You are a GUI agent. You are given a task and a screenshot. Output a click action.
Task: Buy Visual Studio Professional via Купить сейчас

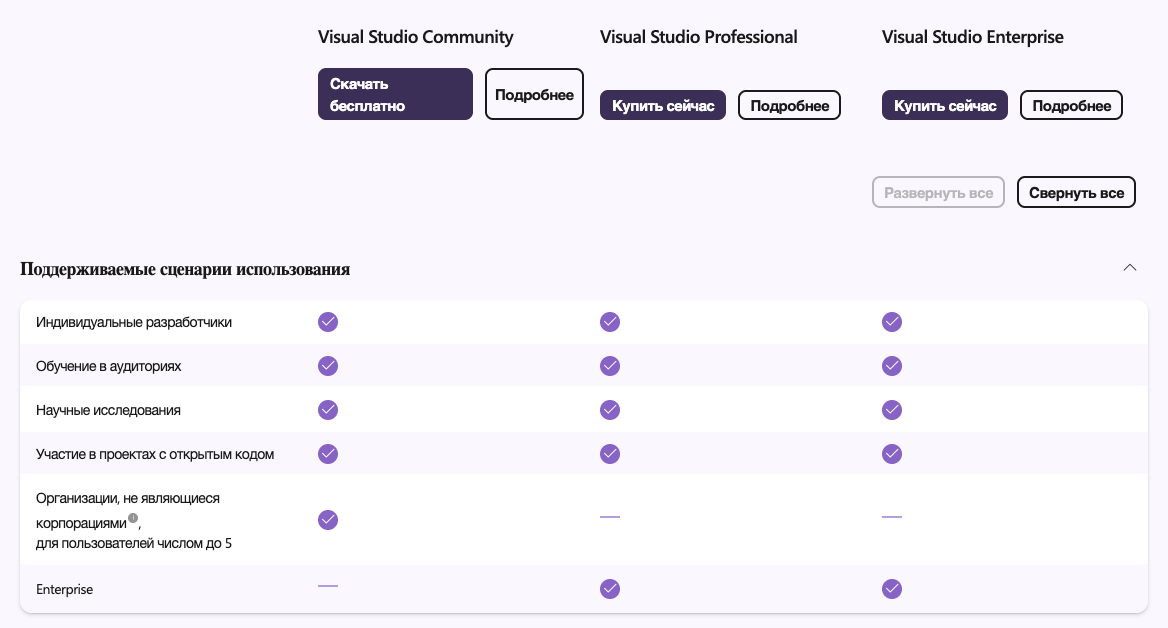click(663, 105)
